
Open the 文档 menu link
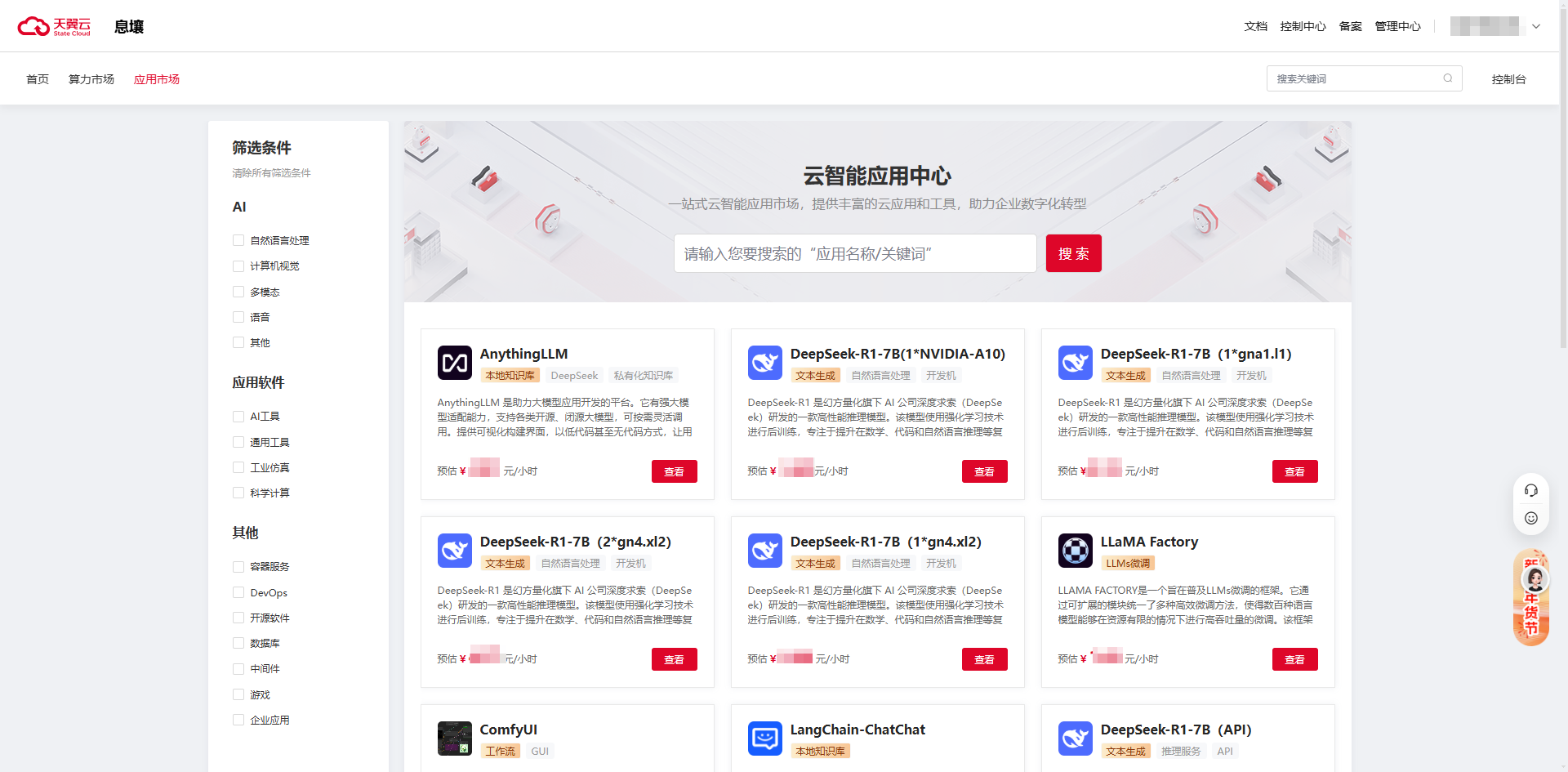coord(1256,26)
